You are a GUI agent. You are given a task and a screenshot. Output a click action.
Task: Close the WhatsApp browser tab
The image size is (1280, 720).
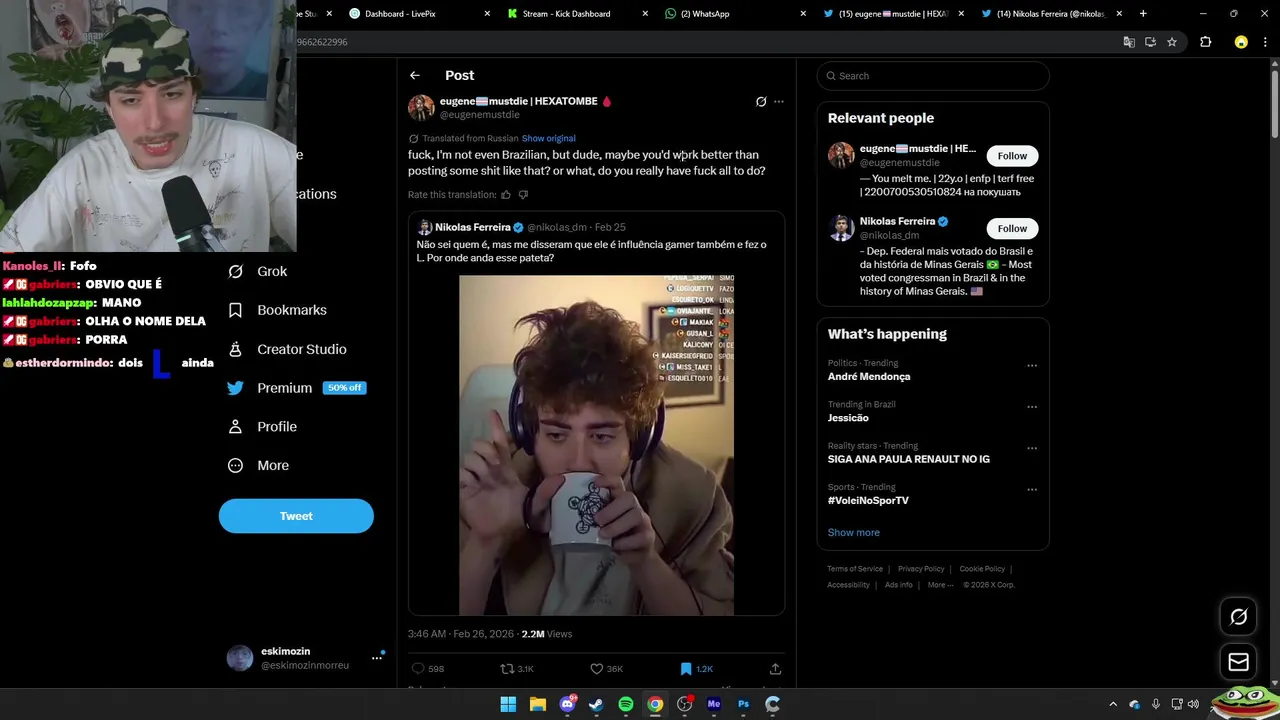(803, 14)
